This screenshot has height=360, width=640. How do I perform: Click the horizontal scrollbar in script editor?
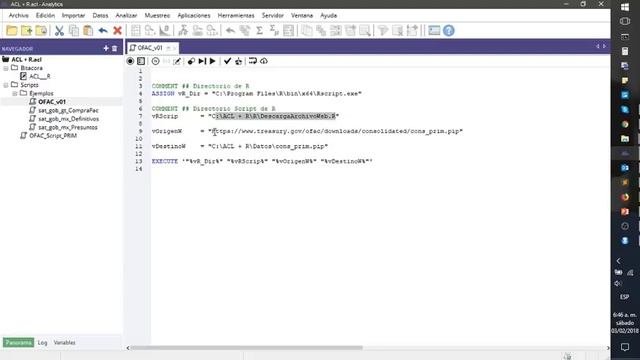[247, 348]
